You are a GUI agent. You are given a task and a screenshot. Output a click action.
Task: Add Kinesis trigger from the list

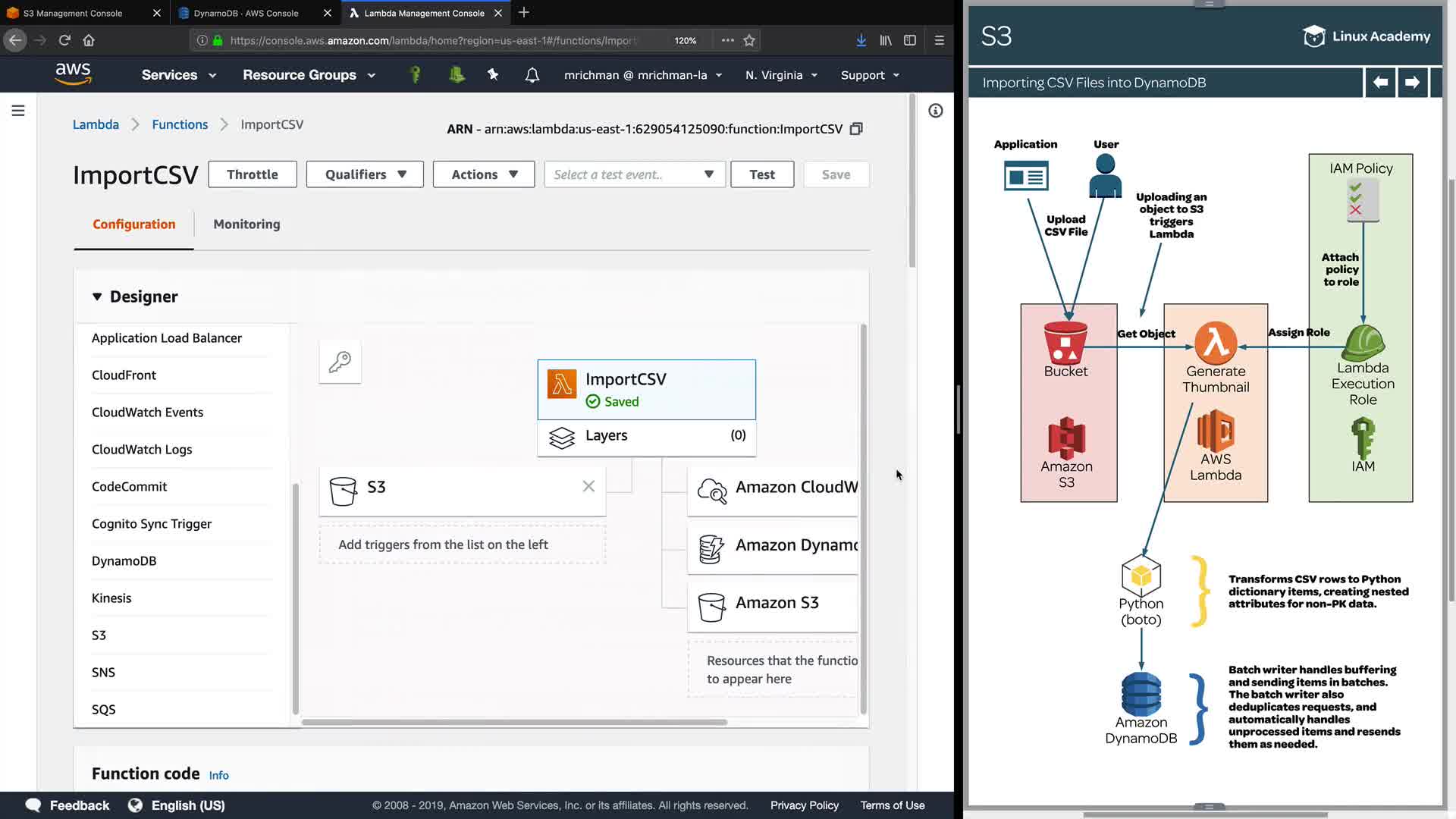pyautogui.click(x=111, y=598)
